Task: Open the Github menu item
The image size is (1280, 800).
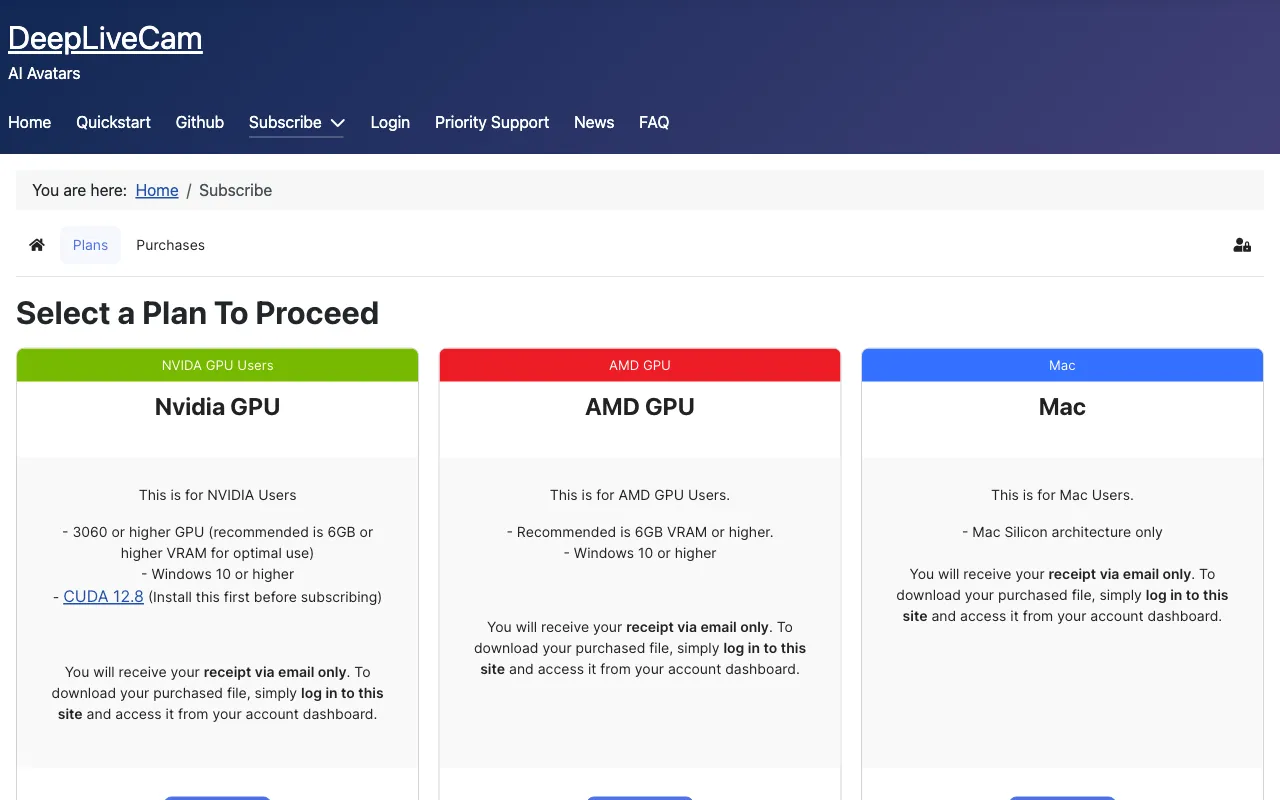Action: tap(200, 122)
